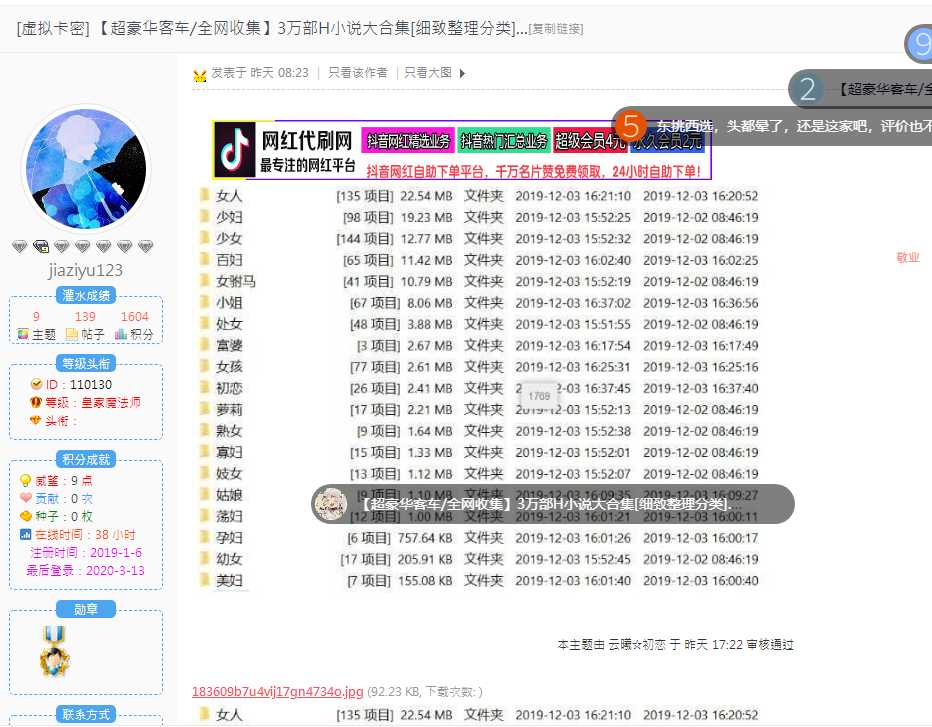Click the 帖子 folder icon in stats
This screenshot has height=727, width=932.
72,334
